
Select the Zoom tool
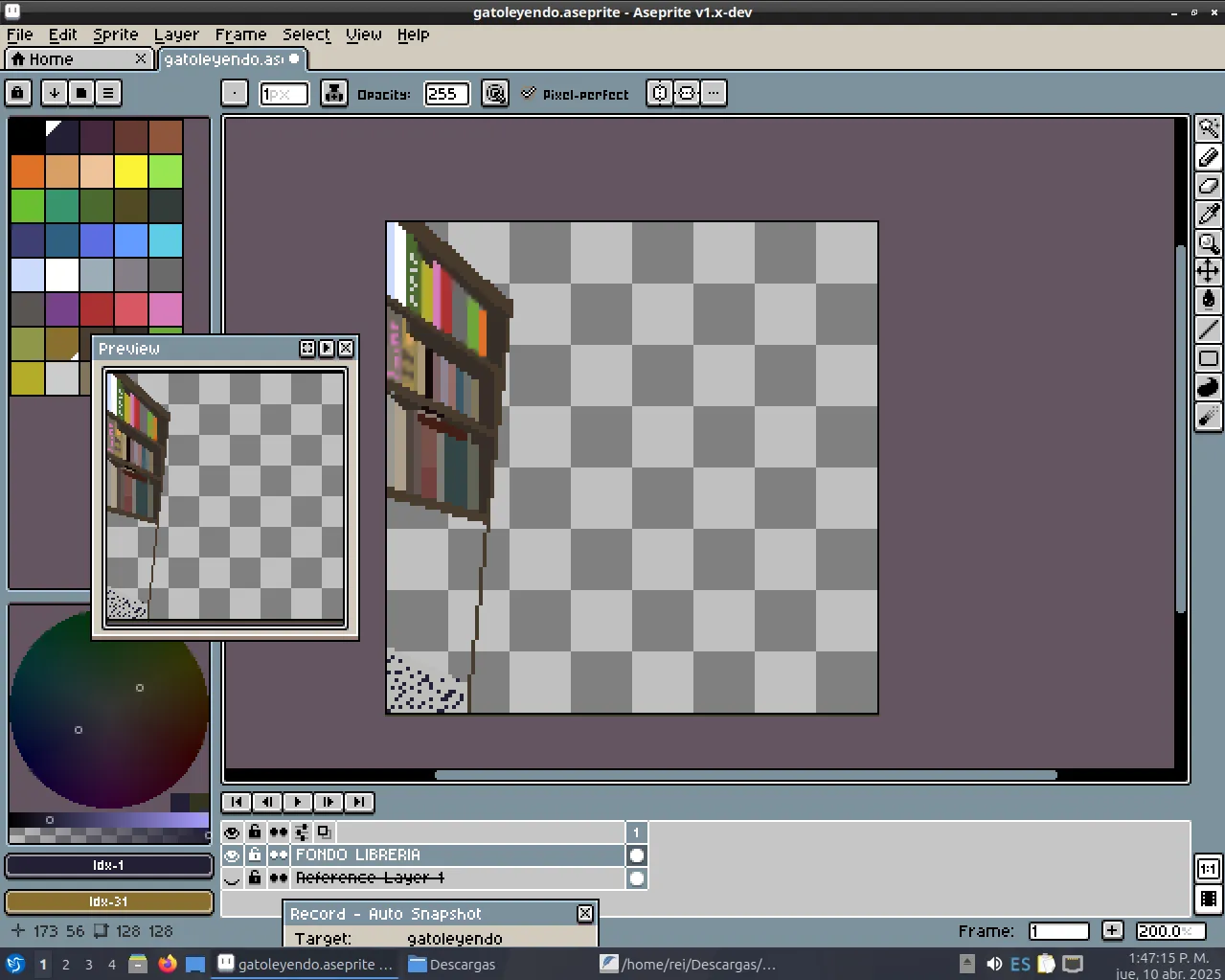click(1209, 243)
